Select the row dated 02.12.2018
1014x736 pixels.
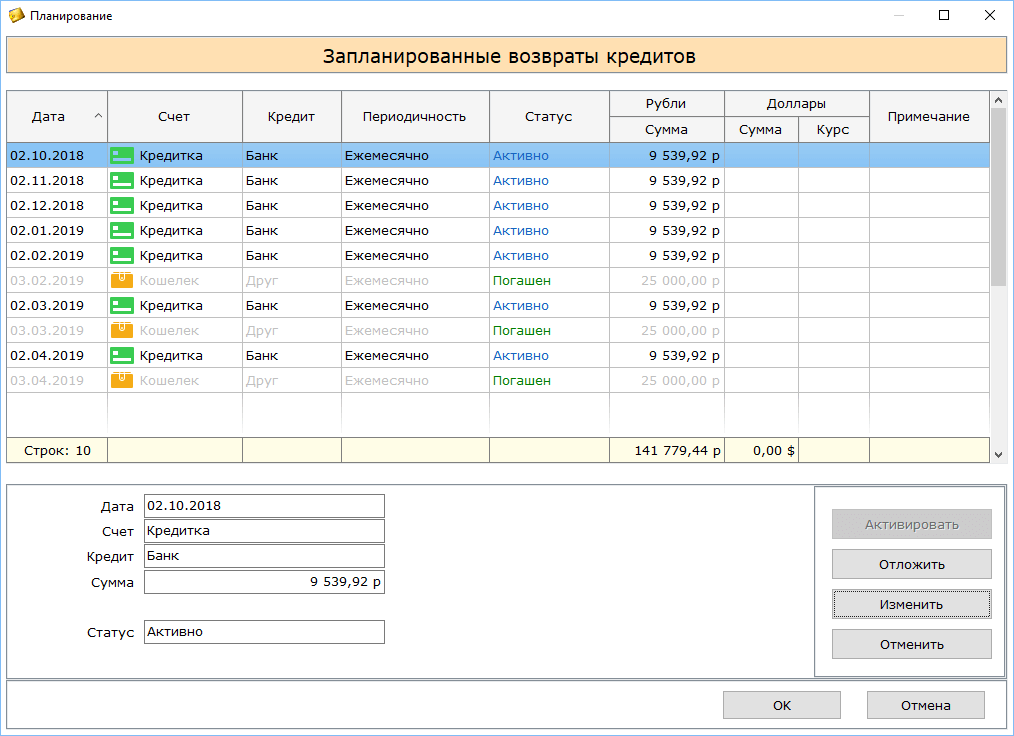pyautogui.click(x=498, y=206)
